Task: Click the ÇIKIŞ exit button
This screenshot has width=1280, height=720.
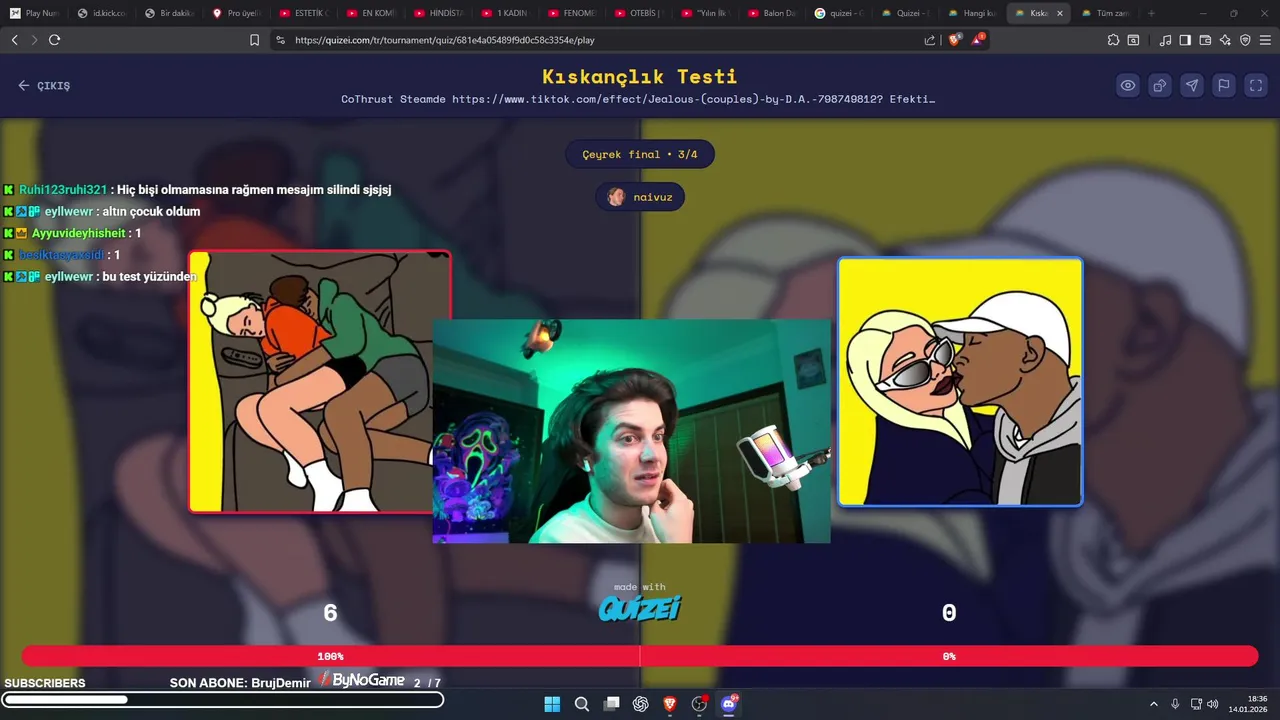Action: (x=44, y=86)
